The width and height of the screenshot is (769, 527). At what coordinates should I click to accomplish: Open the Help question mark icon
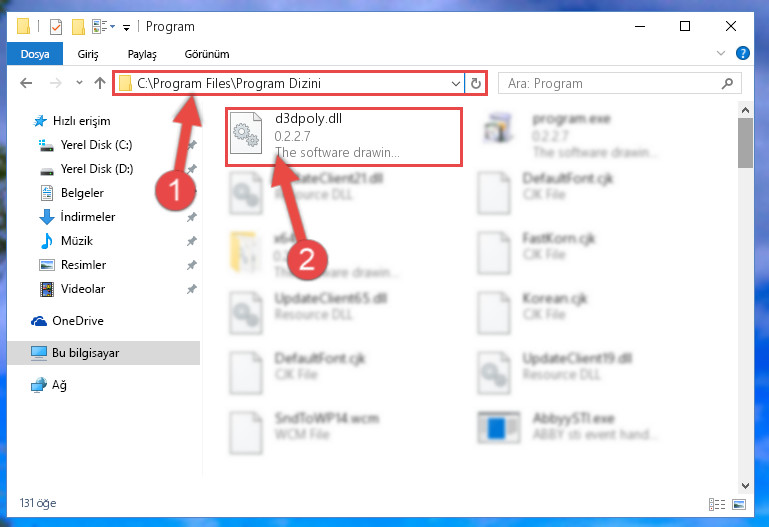(x=743, y=53)
